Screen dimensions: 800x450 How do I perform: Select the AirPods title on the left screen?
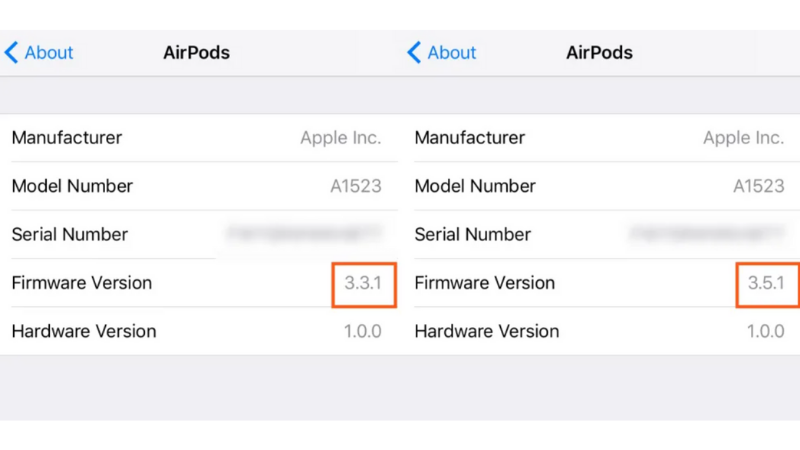pos(196,53)
